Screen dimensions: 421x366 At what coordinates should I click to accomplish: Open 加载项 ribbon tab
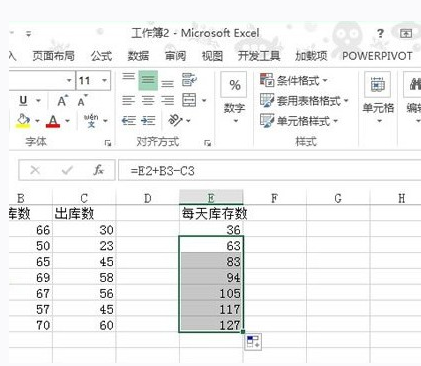point(311,56)
